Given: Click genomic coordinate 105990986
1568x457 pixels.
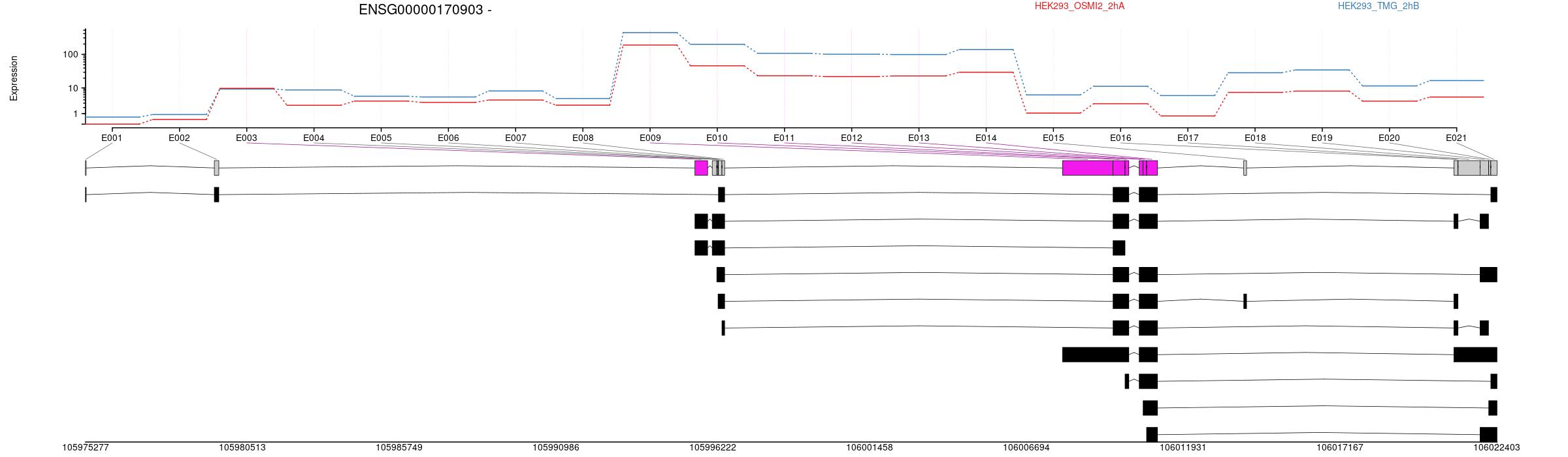Looking at the screenshot, I should tap(556, 448).
